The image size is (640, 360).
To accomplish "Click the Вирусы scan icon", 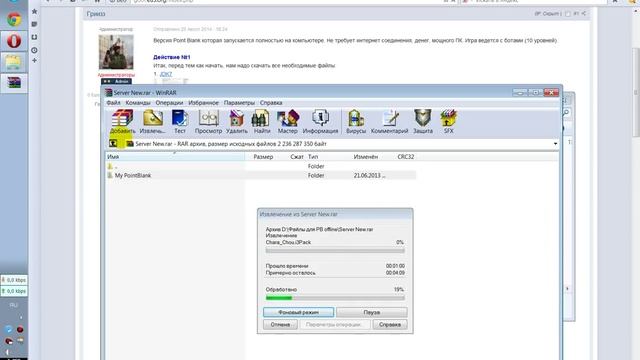I will [x=356, y=122].
